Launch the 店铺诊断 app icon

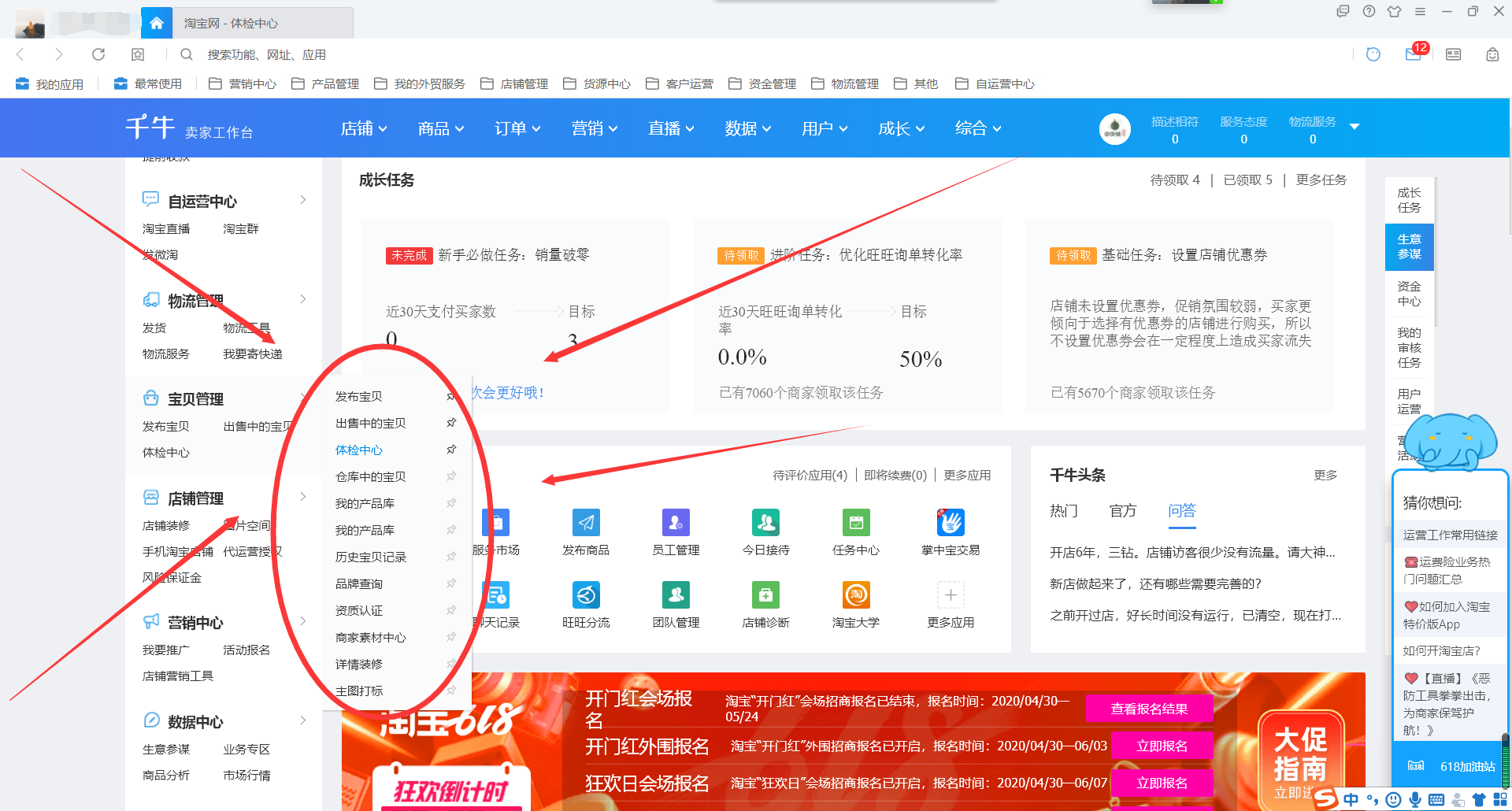(765, 595)
